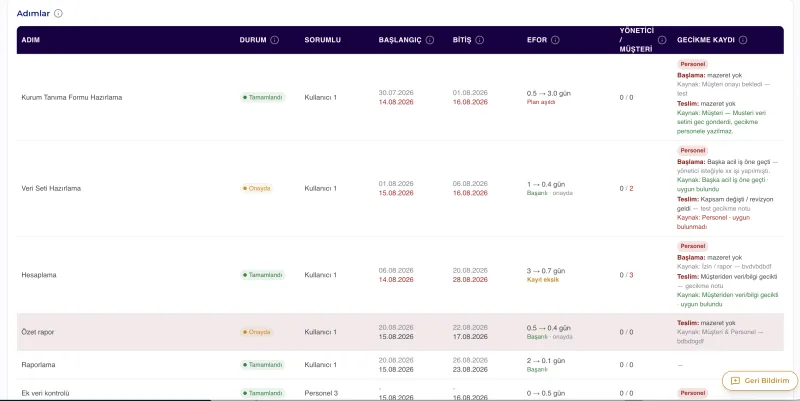Click planned start date 30.07.2026

click(x=396, y=93)
